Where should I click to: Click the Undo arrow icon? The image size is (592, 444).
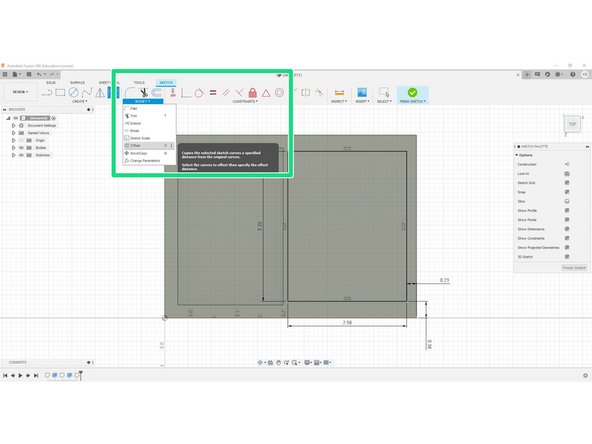click(39, 74)
